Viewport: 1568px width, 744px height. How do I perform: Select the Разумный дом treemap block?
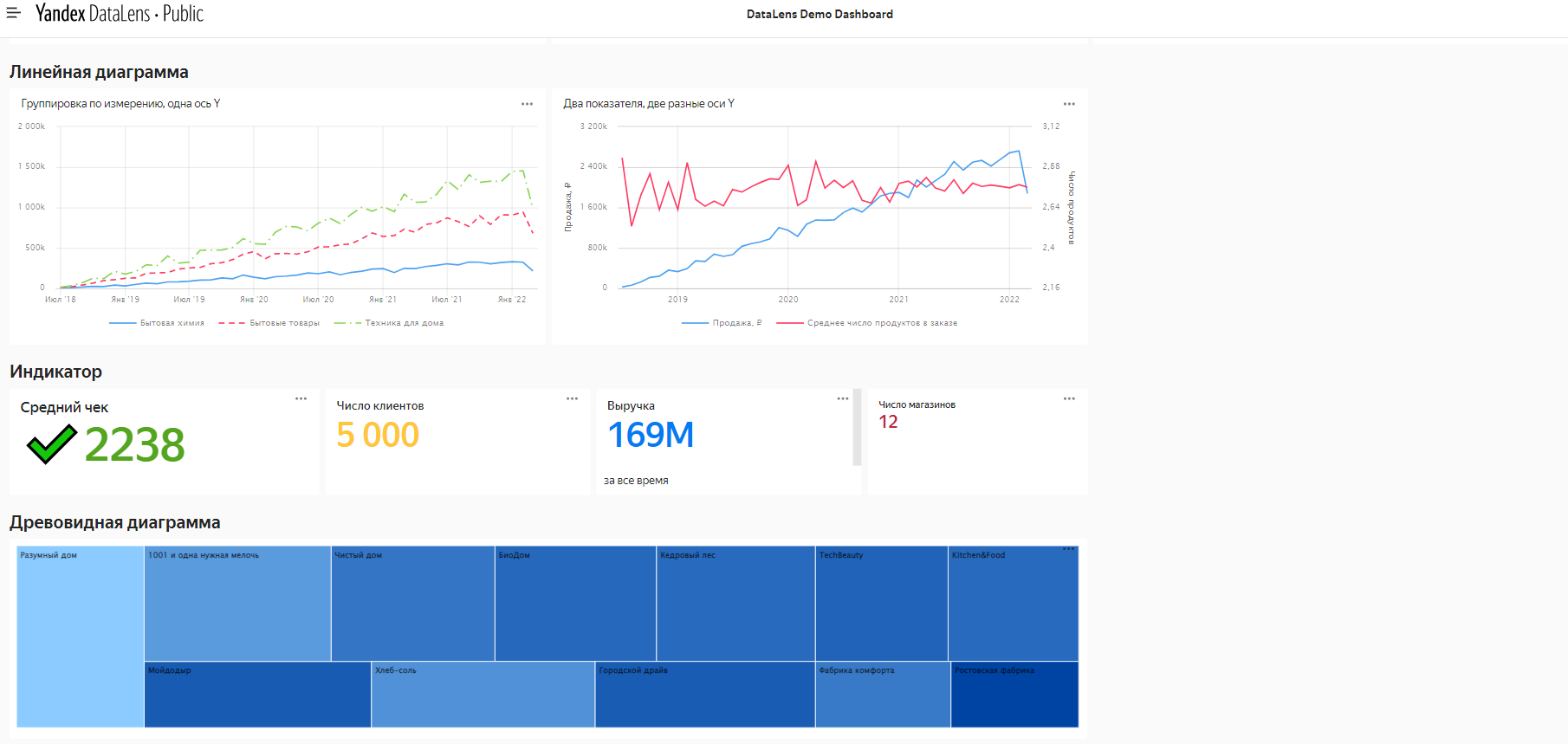81,637
